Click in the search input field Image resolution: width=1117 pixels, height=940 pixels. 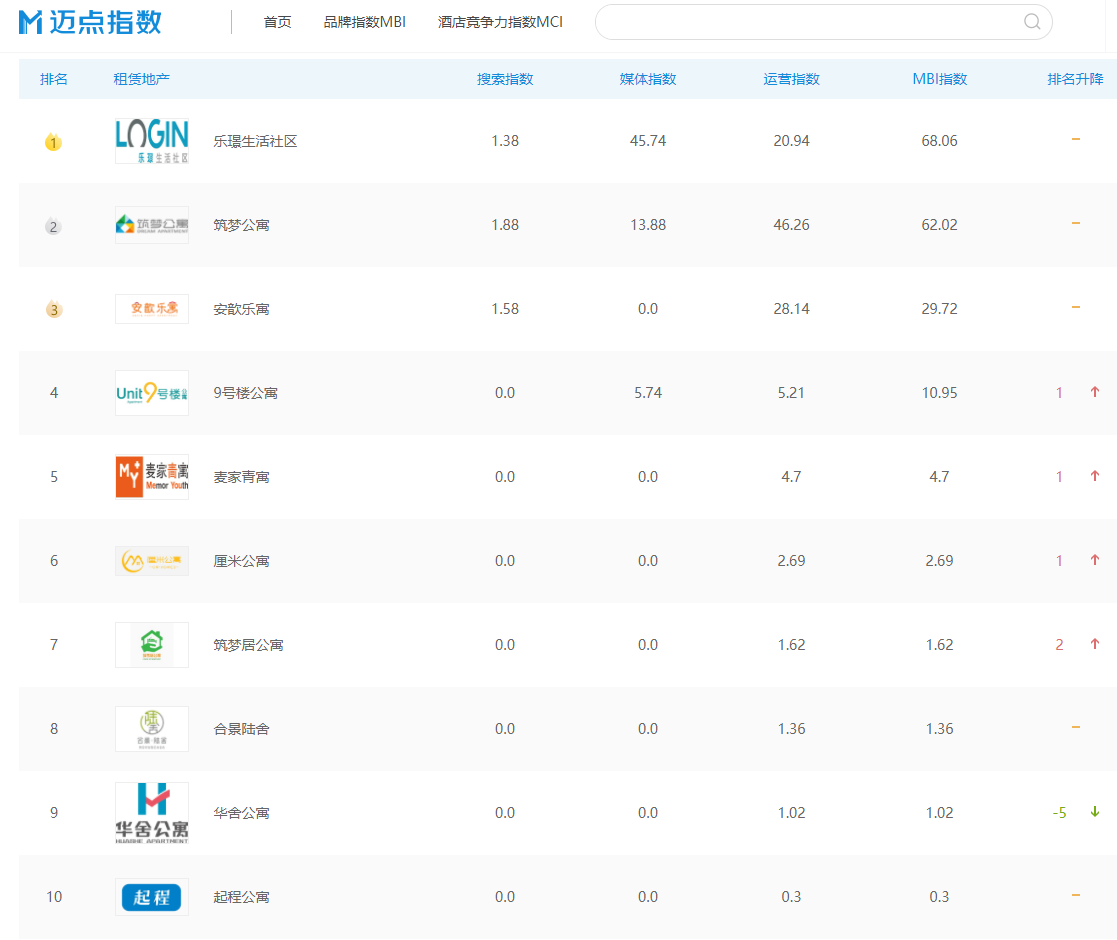pos(805,22)
